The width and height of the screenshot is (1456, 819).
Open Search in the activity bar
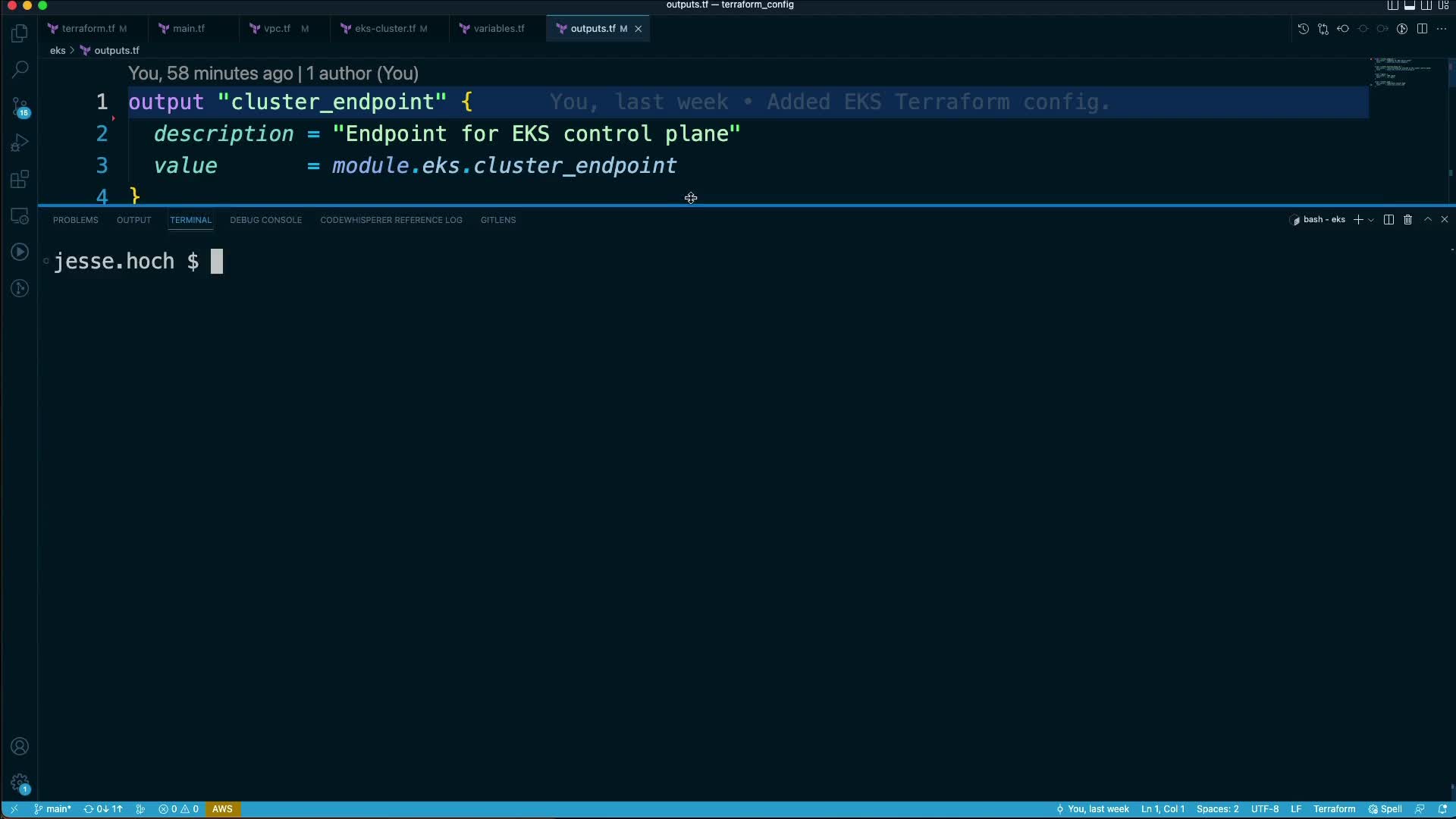20,70
